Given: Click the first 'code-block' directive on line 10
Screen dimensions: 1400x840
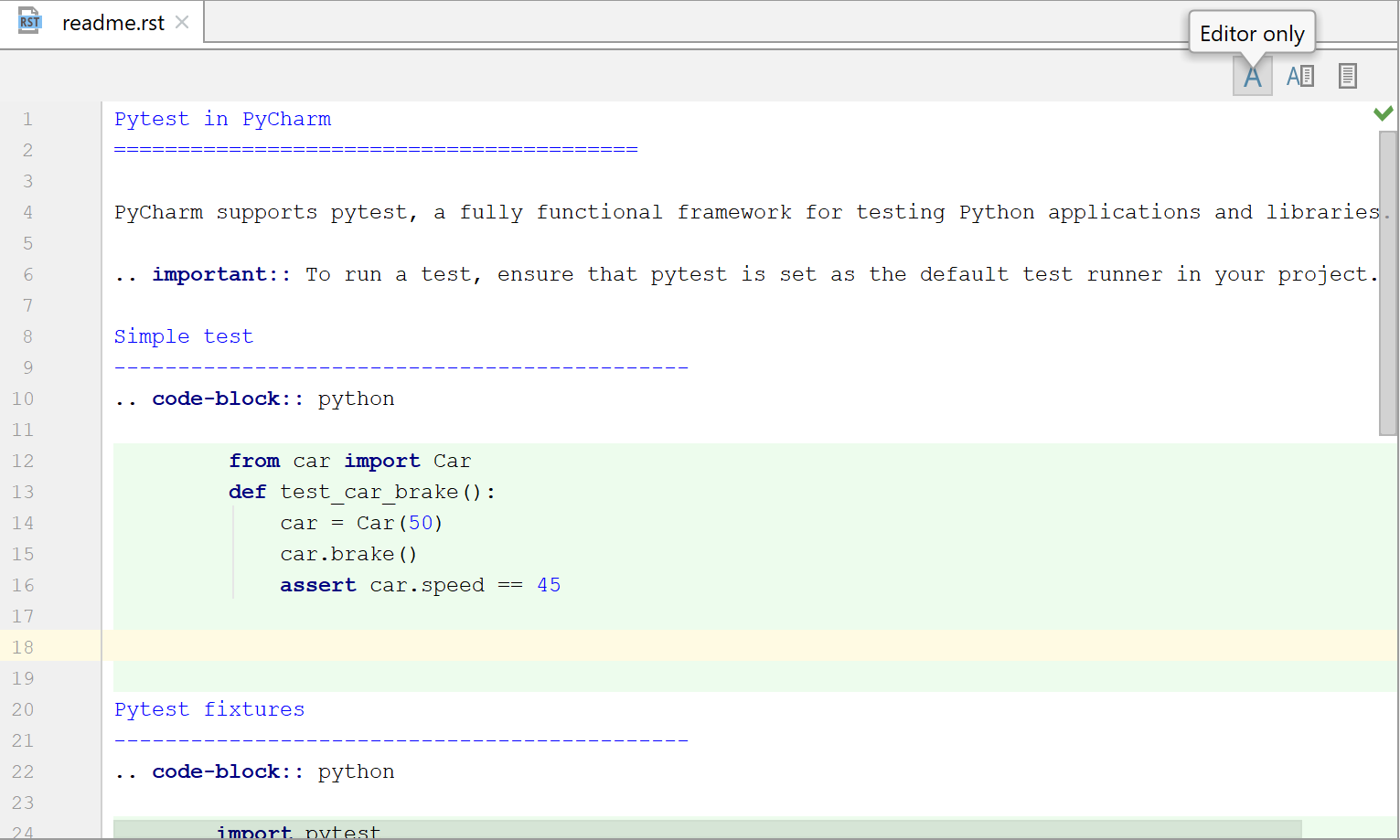Looking at the screenshot, I should coord(216,399).
